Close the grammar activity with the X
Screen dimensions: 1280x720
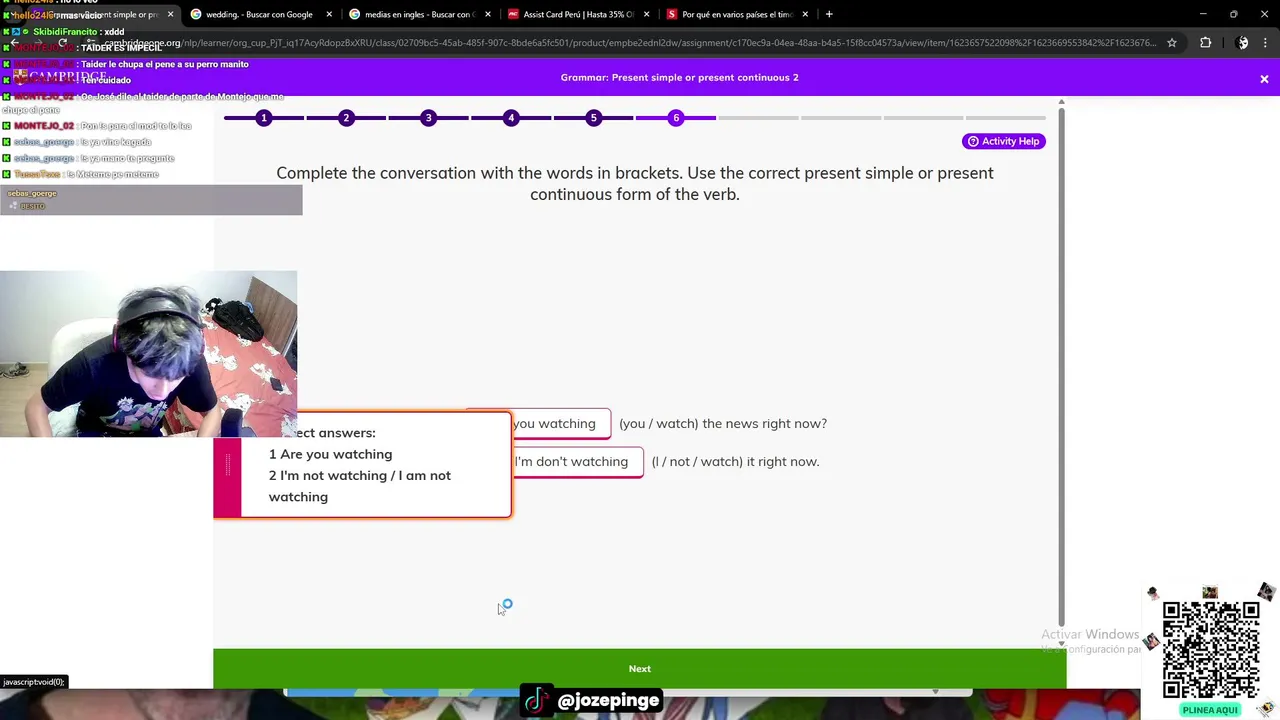point(1264,79)
